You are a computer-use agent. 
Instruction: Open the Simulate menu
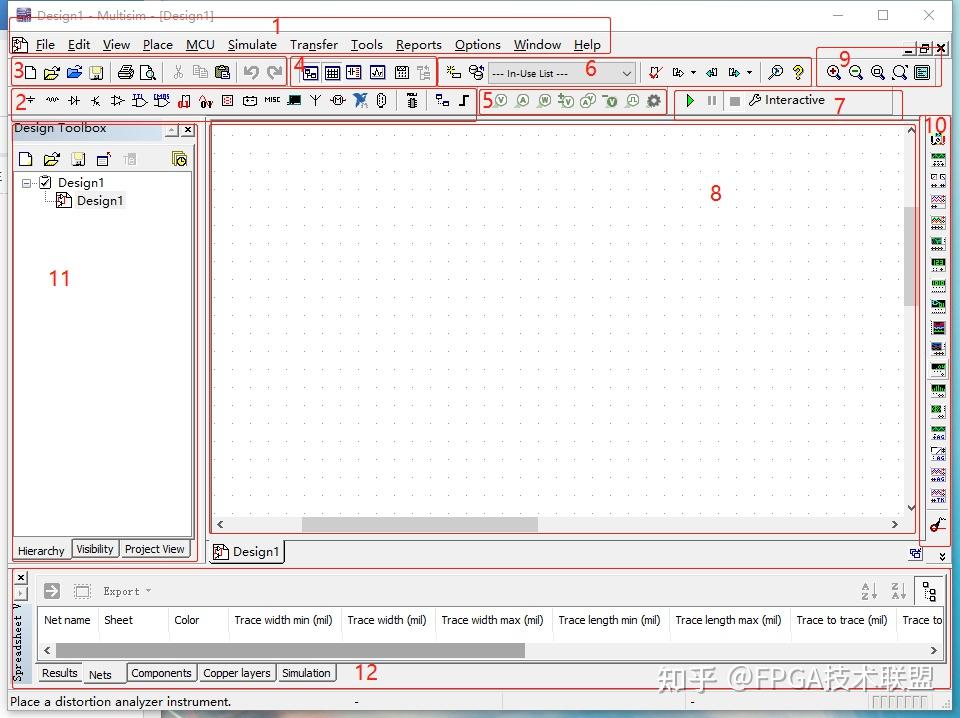click(252, 44)
